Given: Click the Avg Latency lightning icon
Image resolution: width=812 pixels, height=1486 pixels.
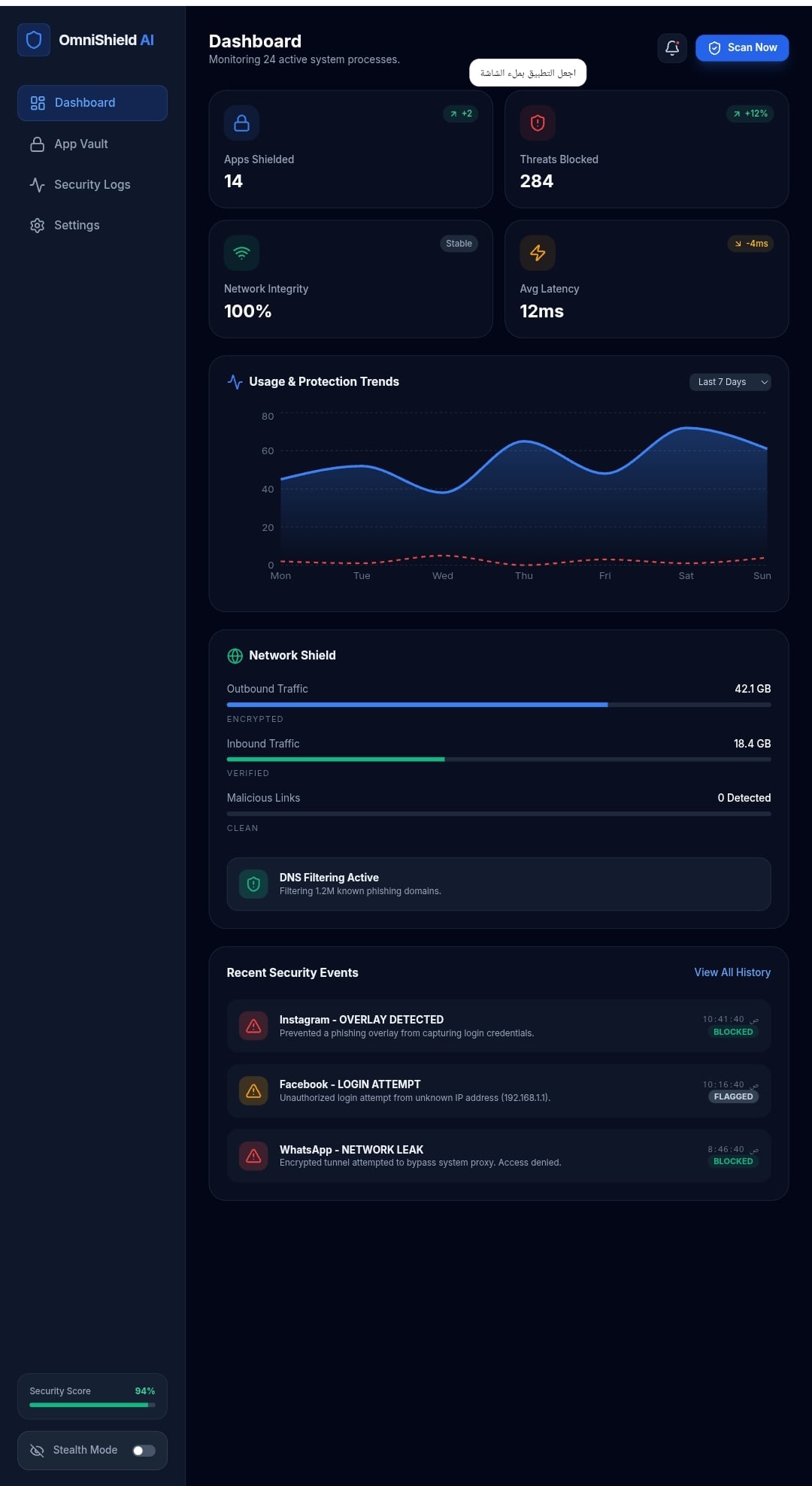Looking at the screenshot, I should 538,253.
